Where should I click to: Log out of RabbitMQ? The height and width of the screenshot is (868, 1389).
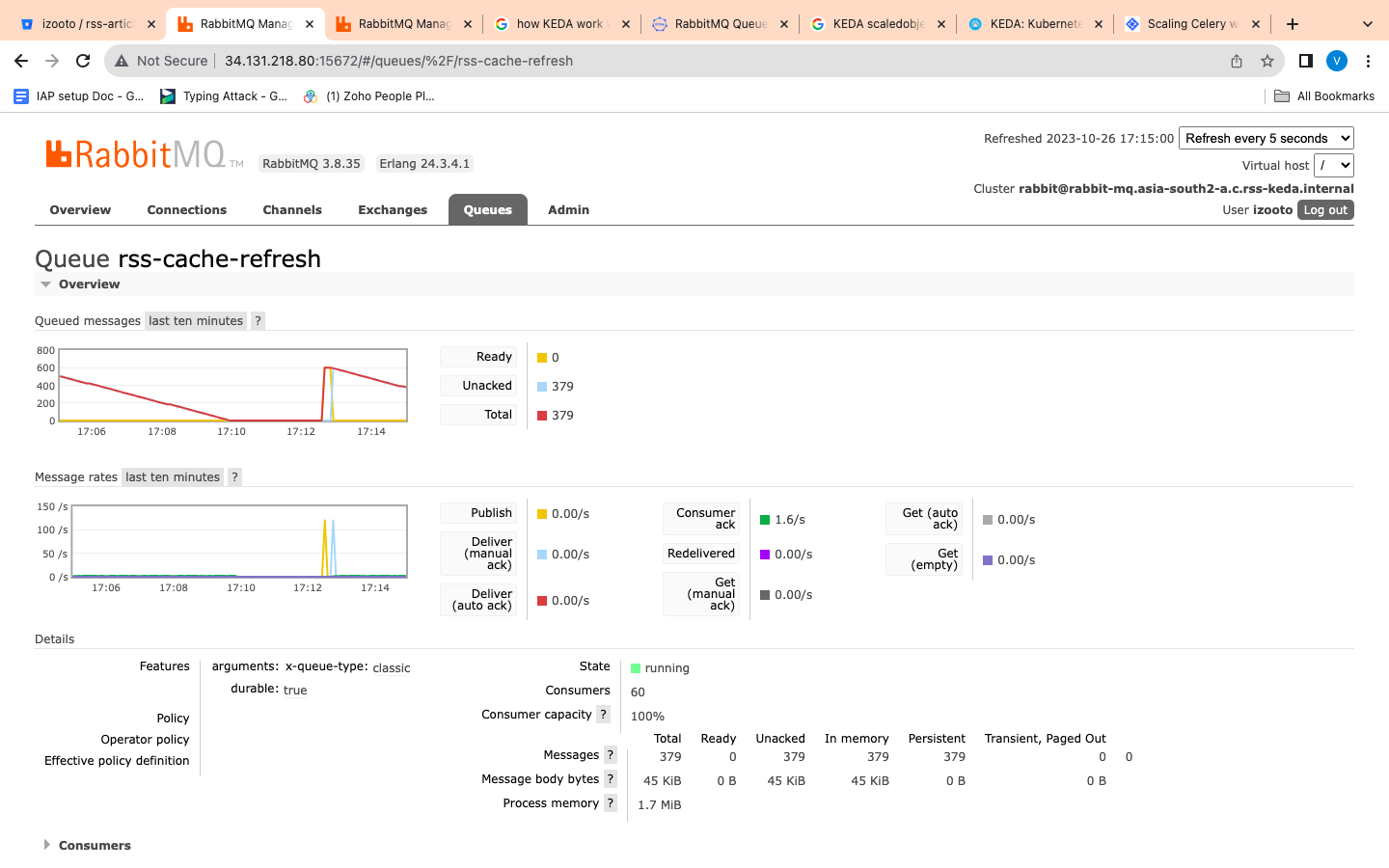pyautogui.click(x=1324, y=209)
